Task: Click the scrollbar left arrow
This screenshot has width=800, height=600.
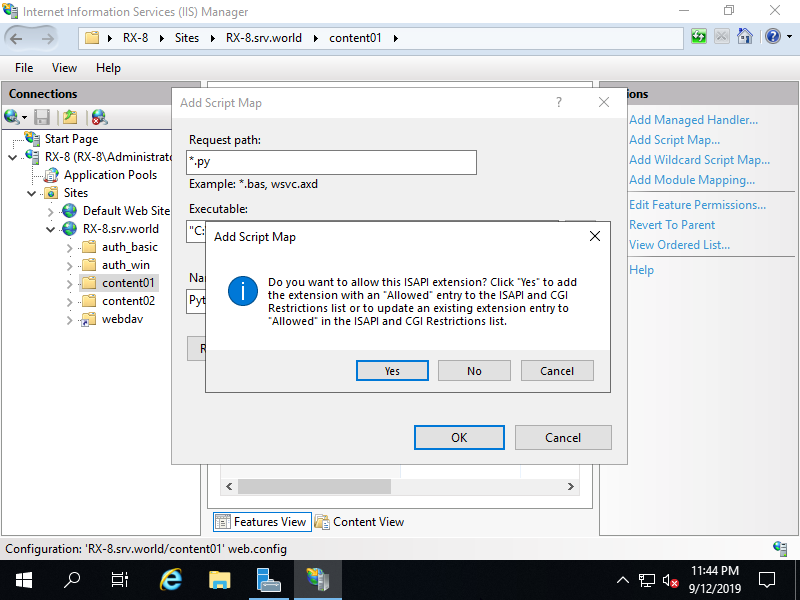Action: [x=229, y=486]
